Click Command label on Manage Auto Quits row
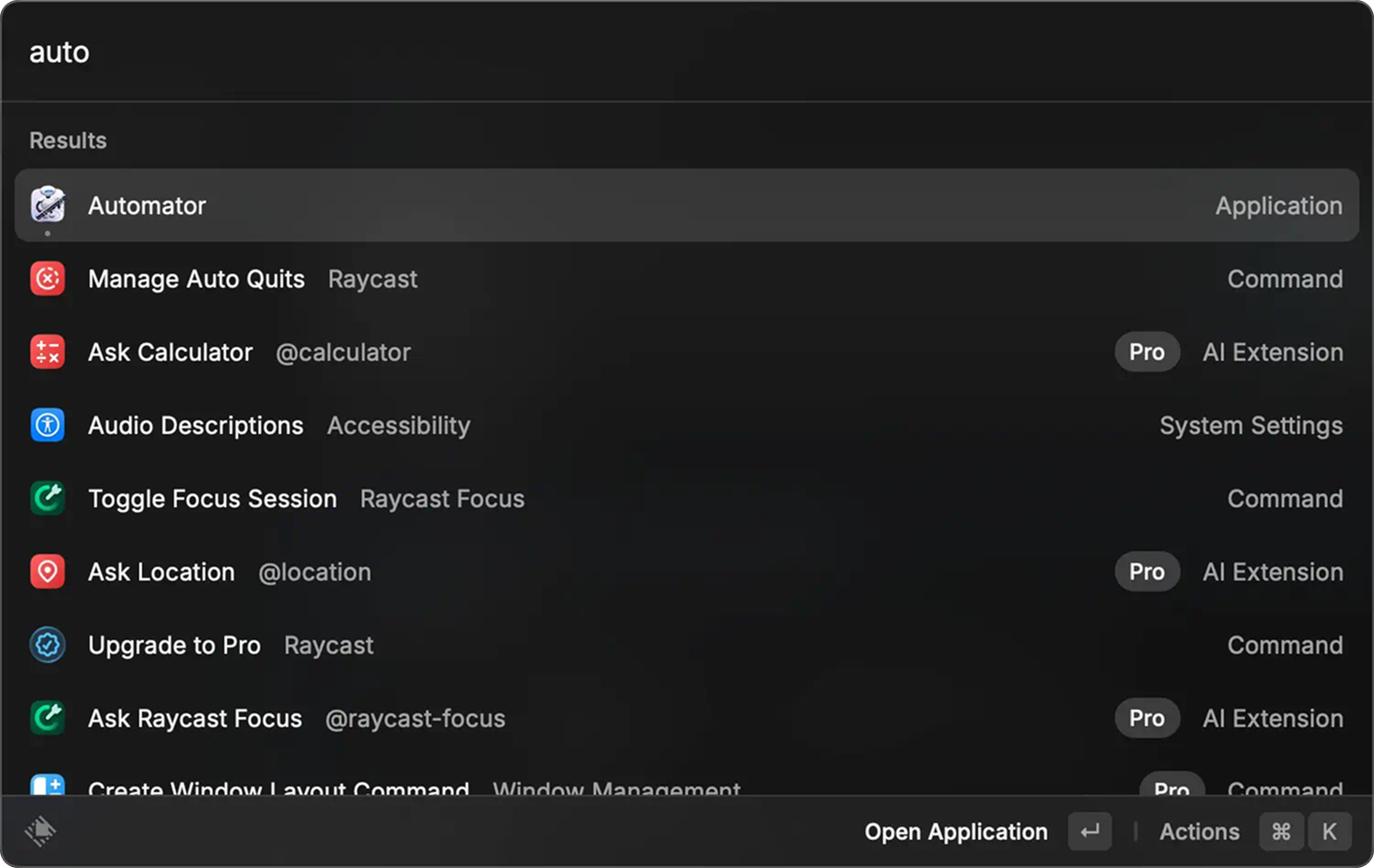1374x868 pixels. [1285, 279]
